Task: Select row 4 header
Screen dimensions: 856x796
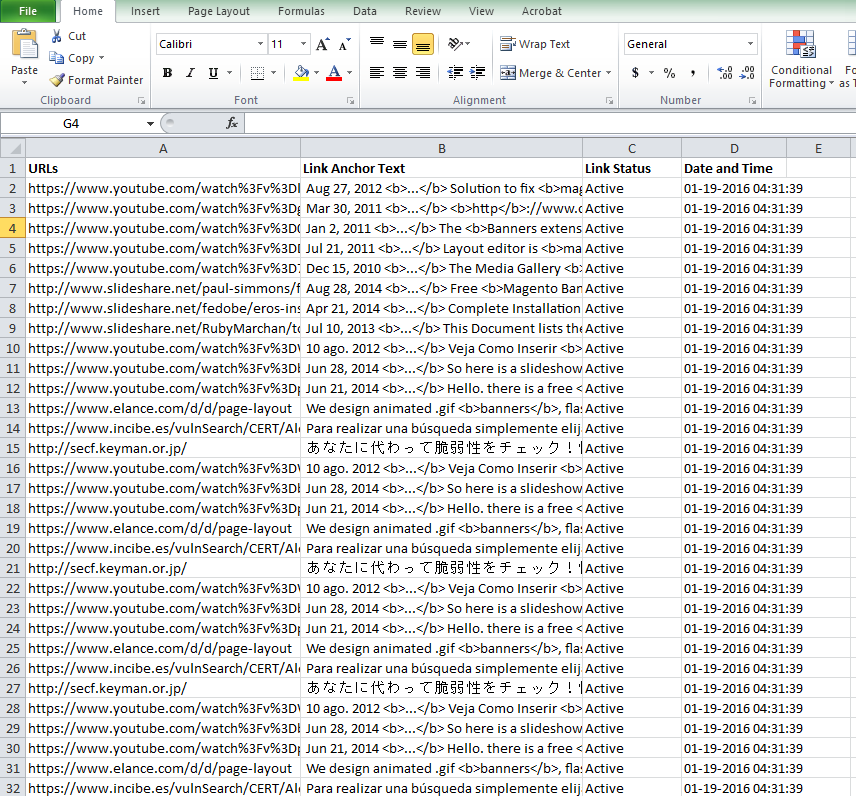Action: pos(13,228)
